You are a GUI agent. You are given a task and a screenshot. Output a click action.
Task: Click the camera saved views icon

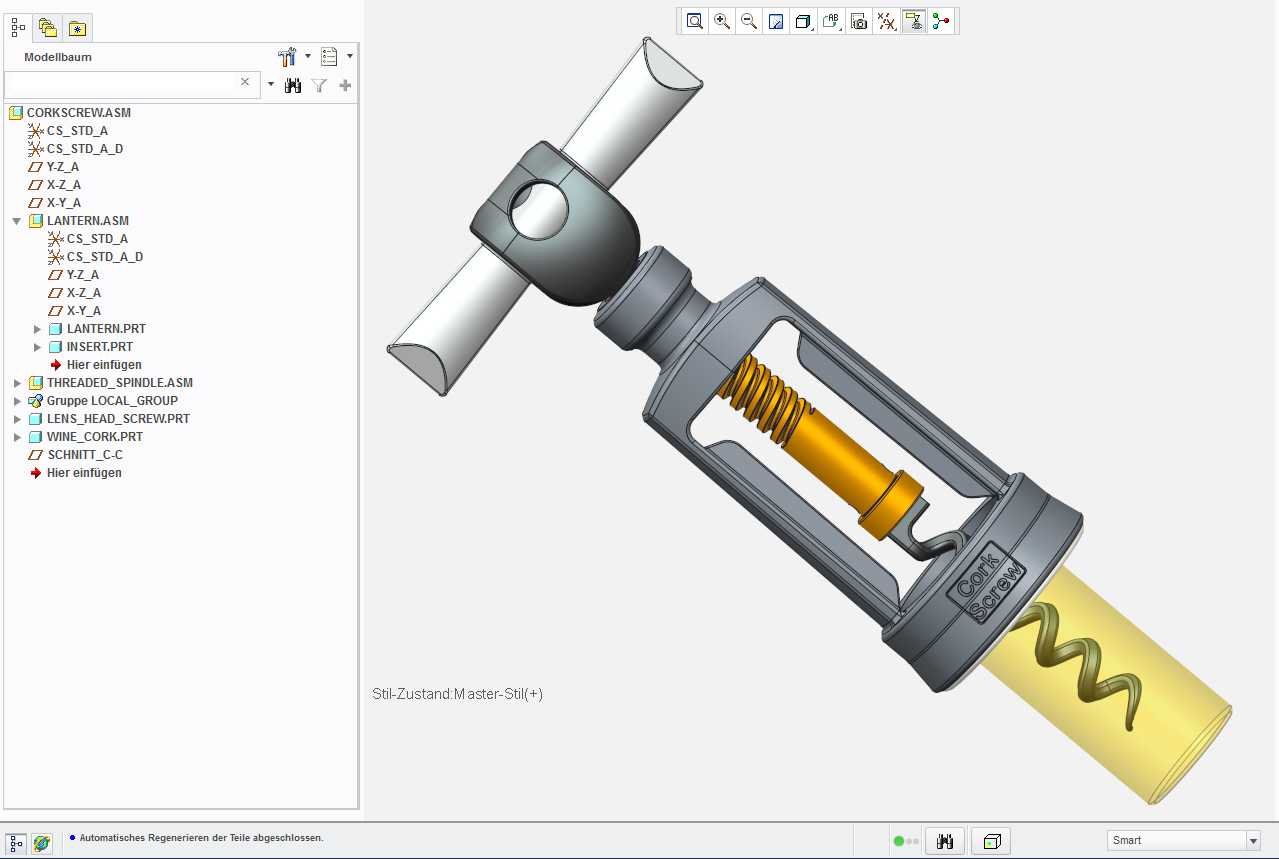pyautogui.click(x=858, y=21)
